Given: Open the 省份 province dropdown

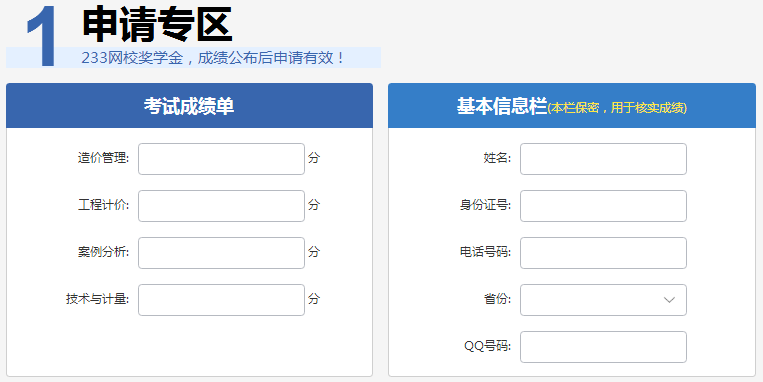Looking at the screenshot, I should click(x=603, y=300).
